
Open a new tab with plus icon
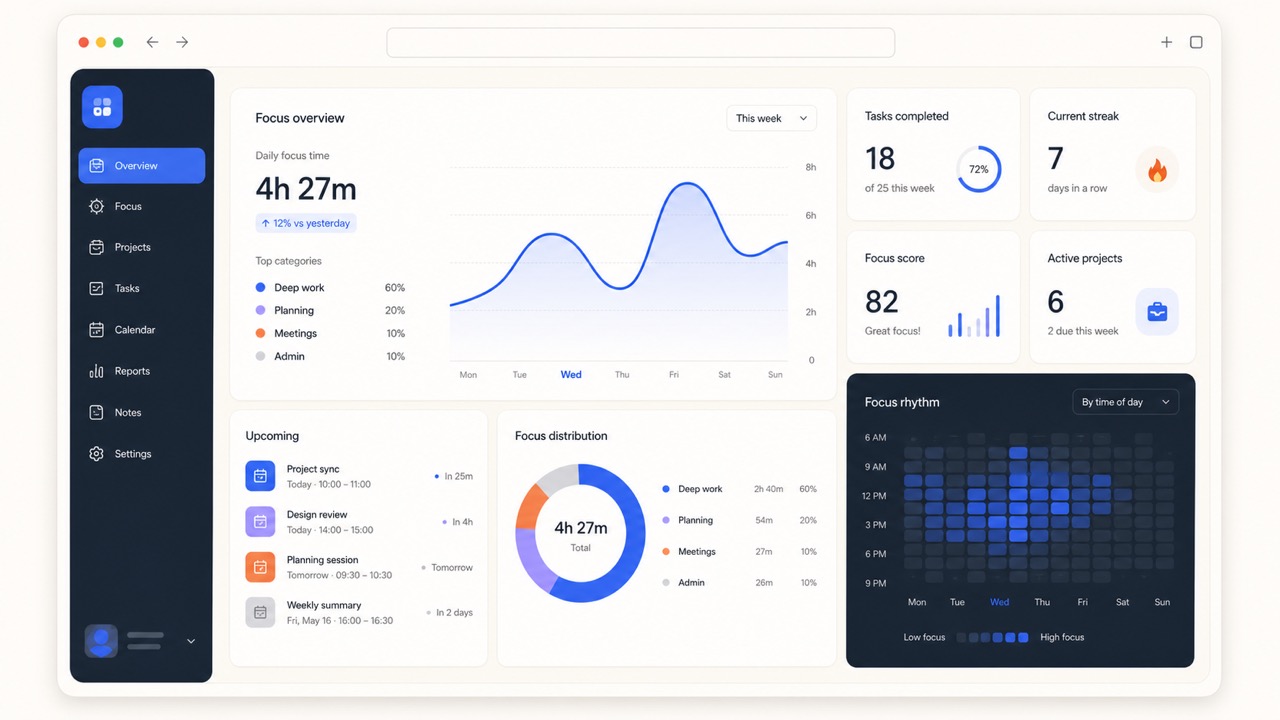[1166, 42]
